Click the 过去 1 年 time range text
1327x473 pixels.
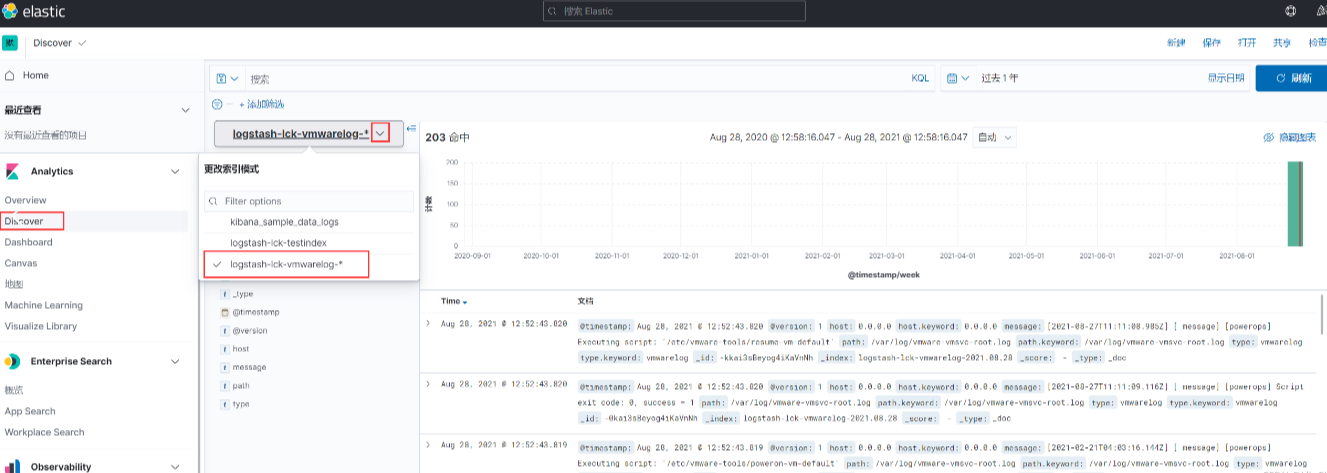[1000, 78]
